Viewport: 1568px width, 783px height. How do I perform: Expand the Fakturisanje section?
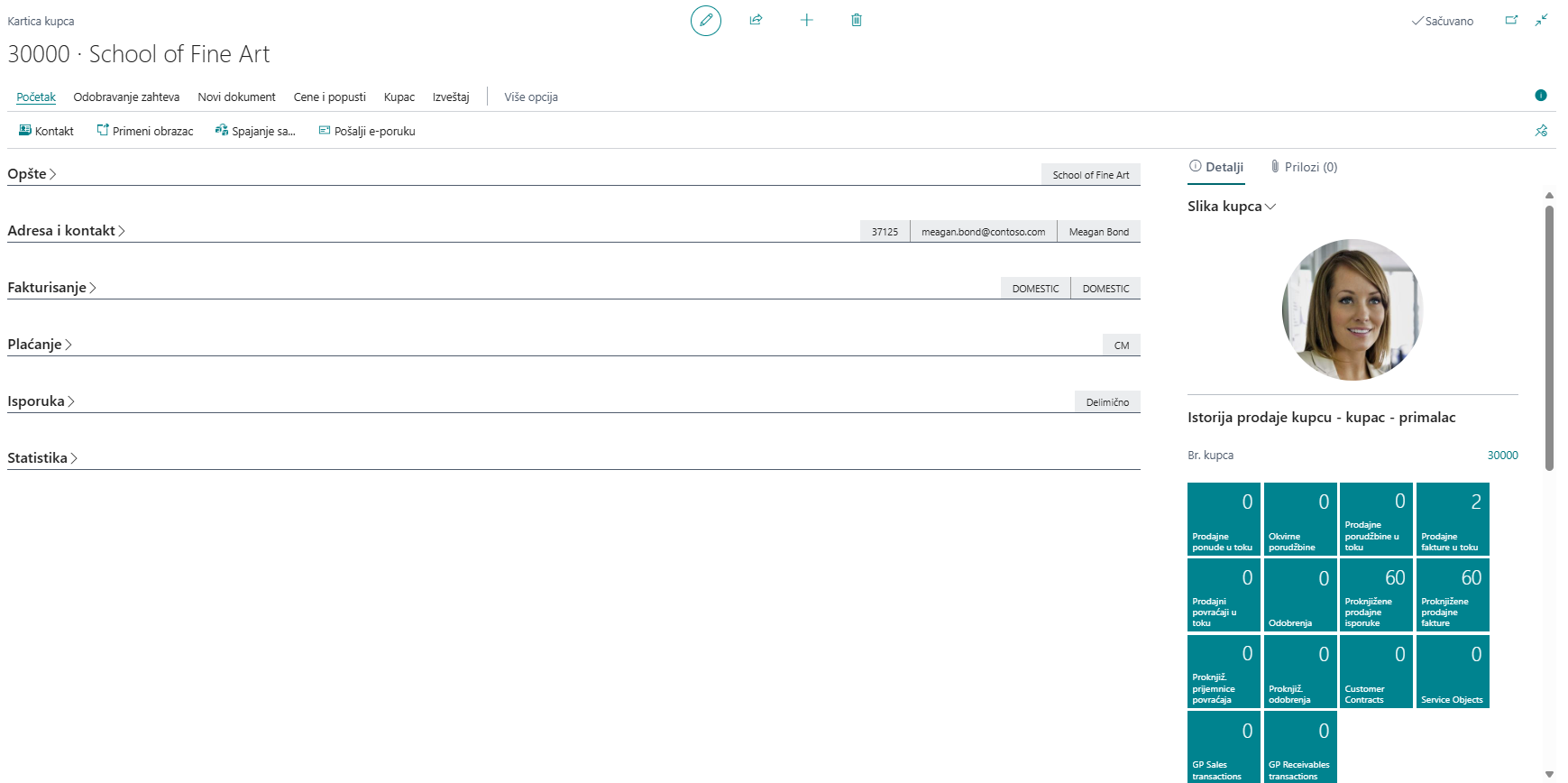pos(51,288)
